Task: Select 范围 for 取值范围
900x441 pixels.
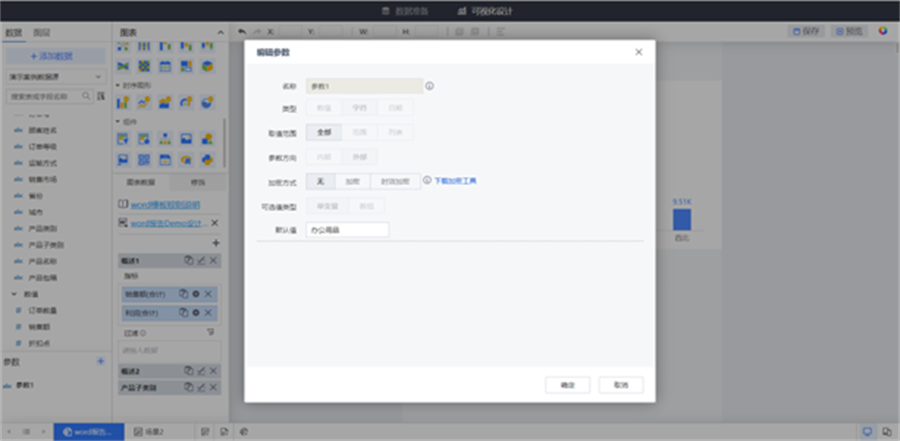Action: click(x=360, y=133)
